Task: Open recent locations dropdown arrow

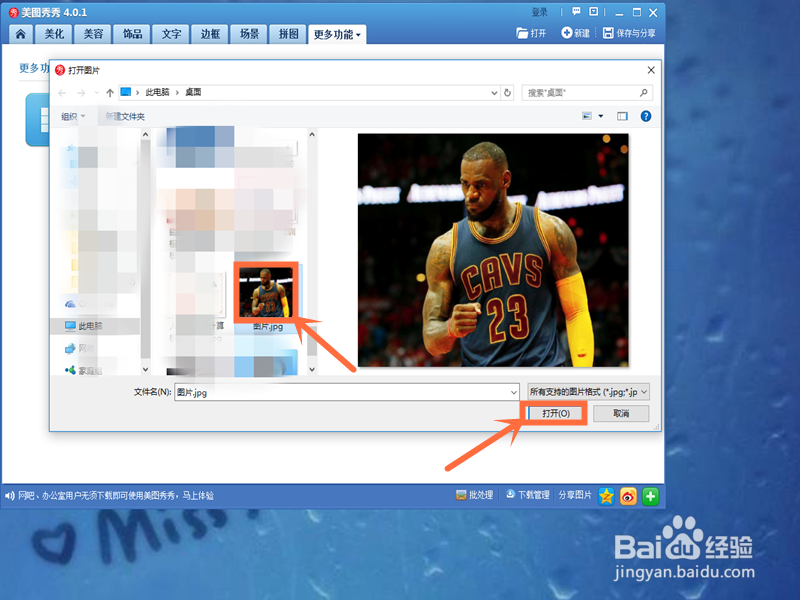Action: [96, 93]
